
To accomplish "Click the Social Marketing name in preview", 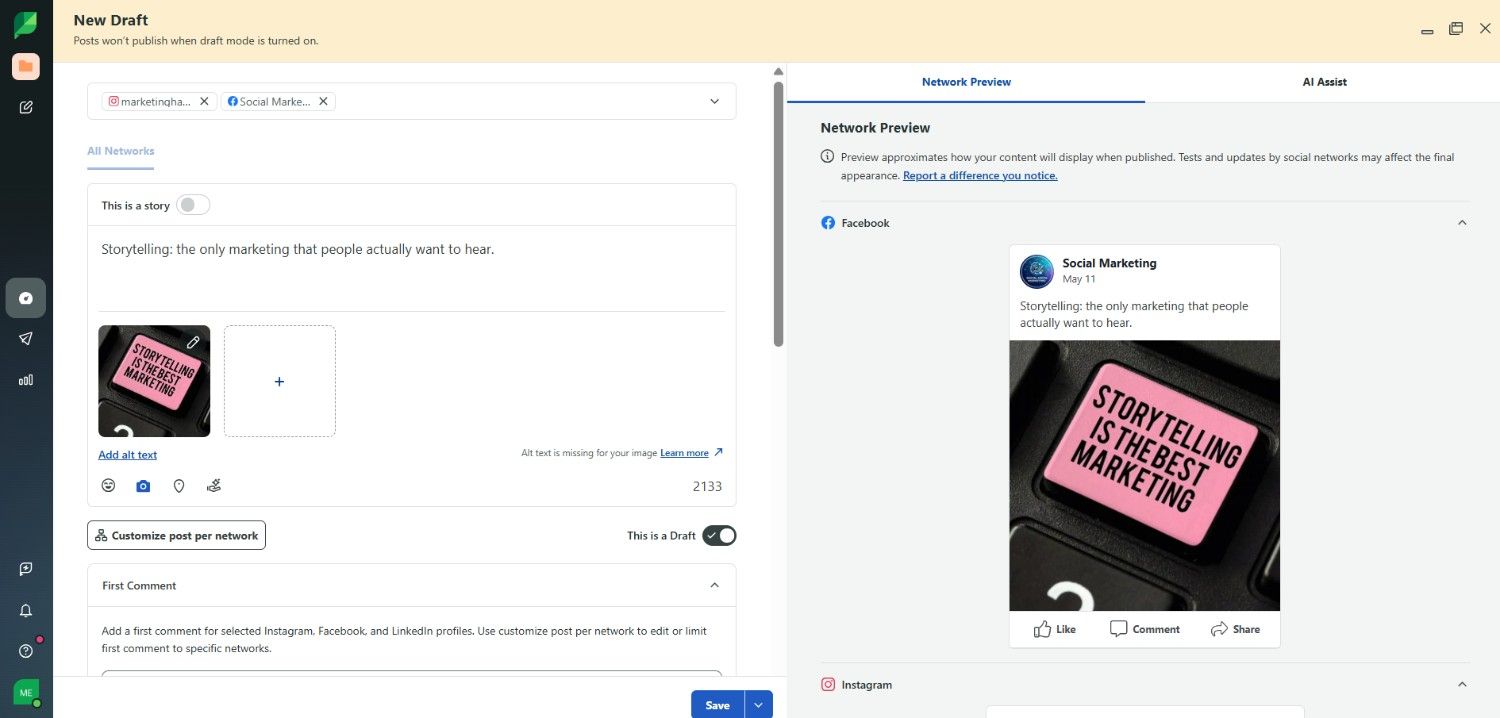I will 1109,263.
